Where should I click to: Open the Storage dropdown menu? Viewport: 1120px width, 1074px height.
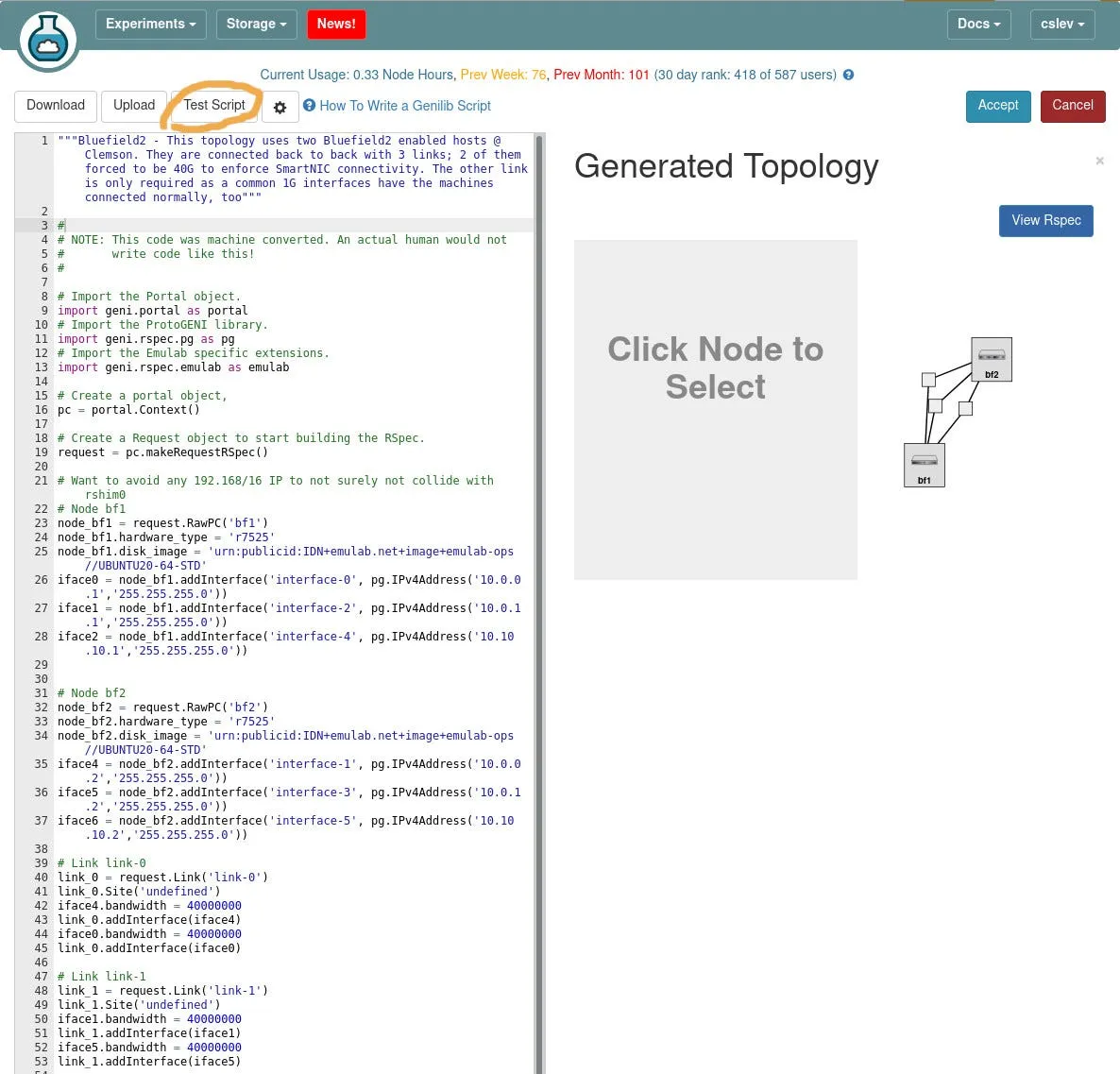(x=257, y=25)
